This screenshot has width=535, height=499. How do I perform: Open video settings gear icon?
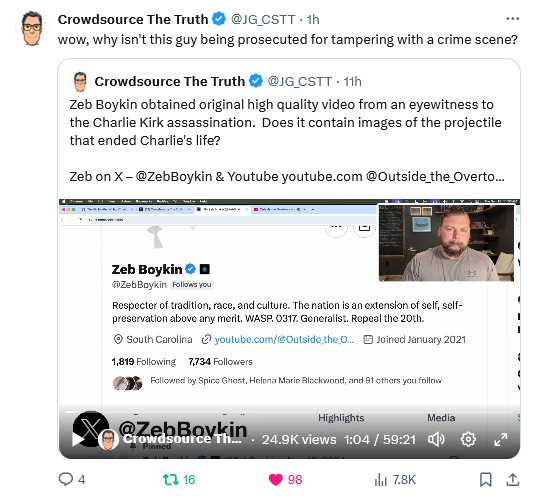tap(468, 439)
